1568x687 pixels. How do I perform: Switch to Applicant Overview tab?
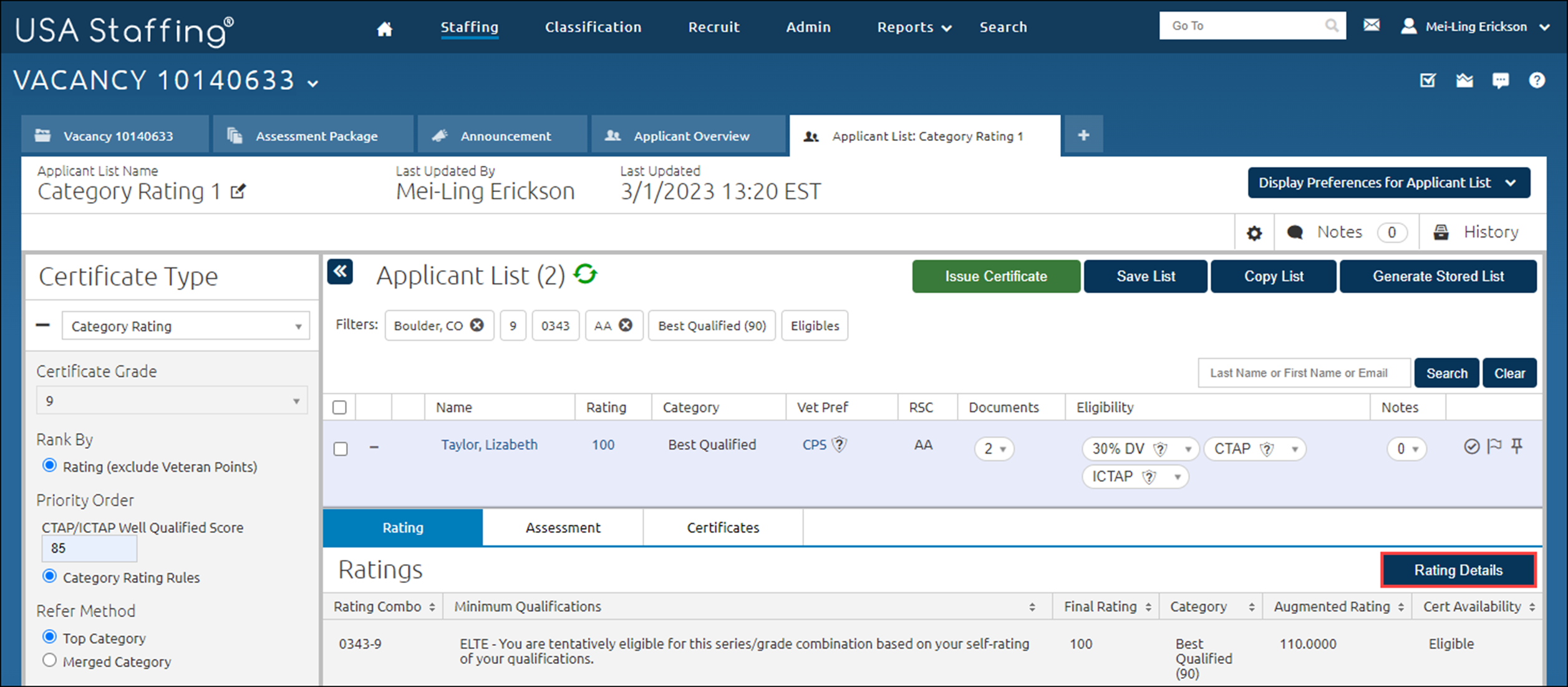pyautogui.click(x=689, y=135)
